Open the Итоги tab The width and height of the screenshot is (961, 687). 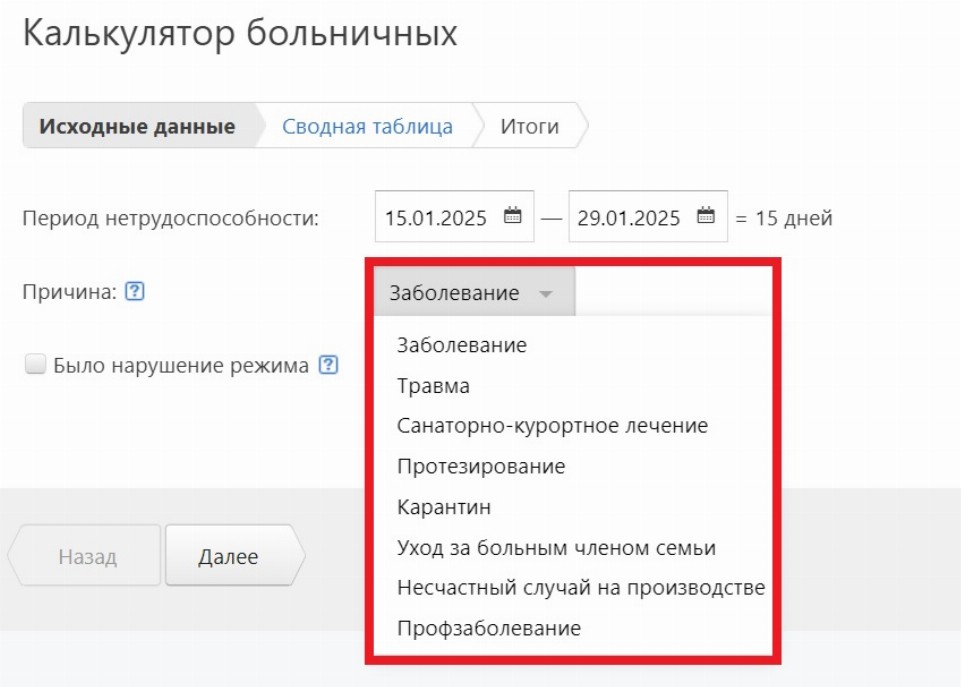529,127
